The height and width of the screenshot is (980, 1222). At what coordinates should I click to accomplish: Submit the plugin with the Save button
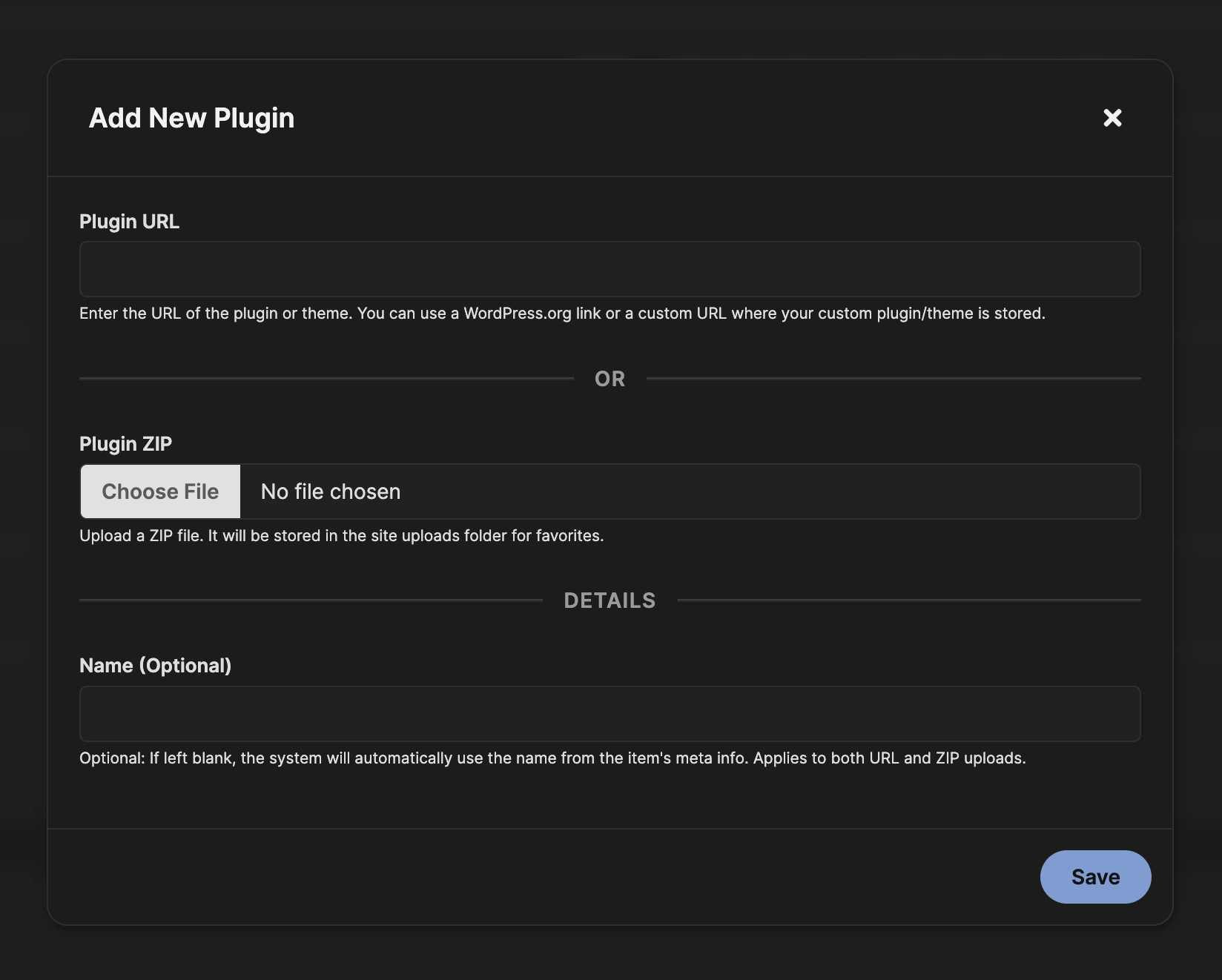coord(1095,876)
